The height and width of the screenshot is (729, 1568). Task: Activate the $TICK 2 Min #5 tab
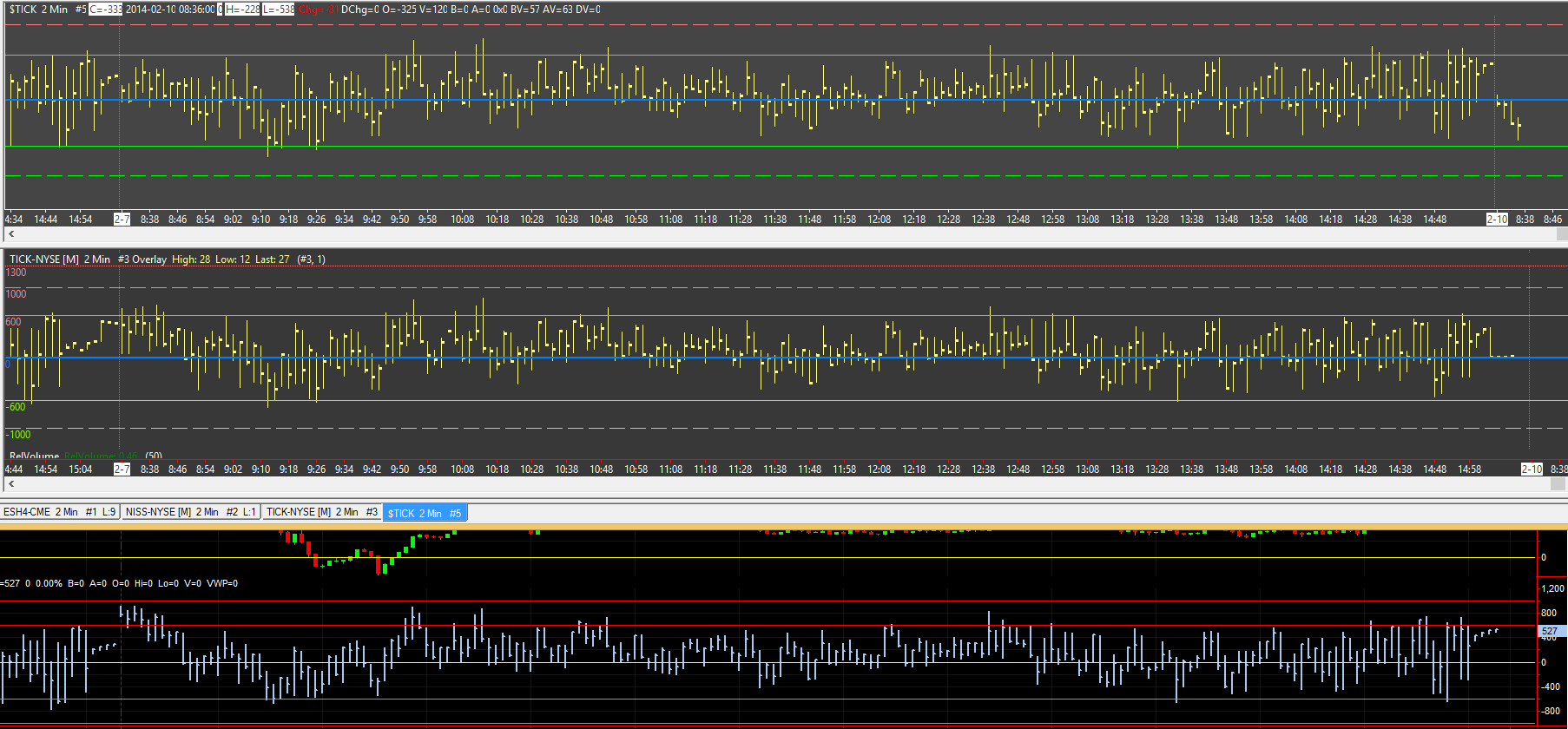425,513
